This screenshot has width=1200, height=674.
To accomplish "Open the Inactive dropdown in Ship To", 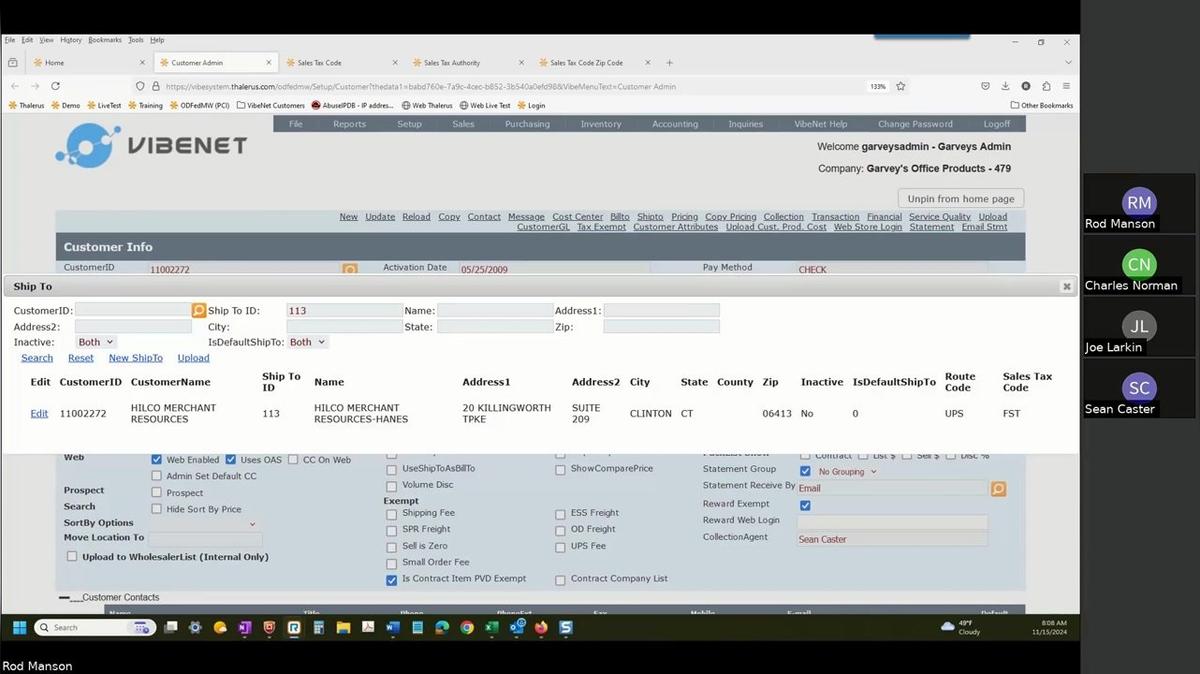I will click(x=96, y=342).
